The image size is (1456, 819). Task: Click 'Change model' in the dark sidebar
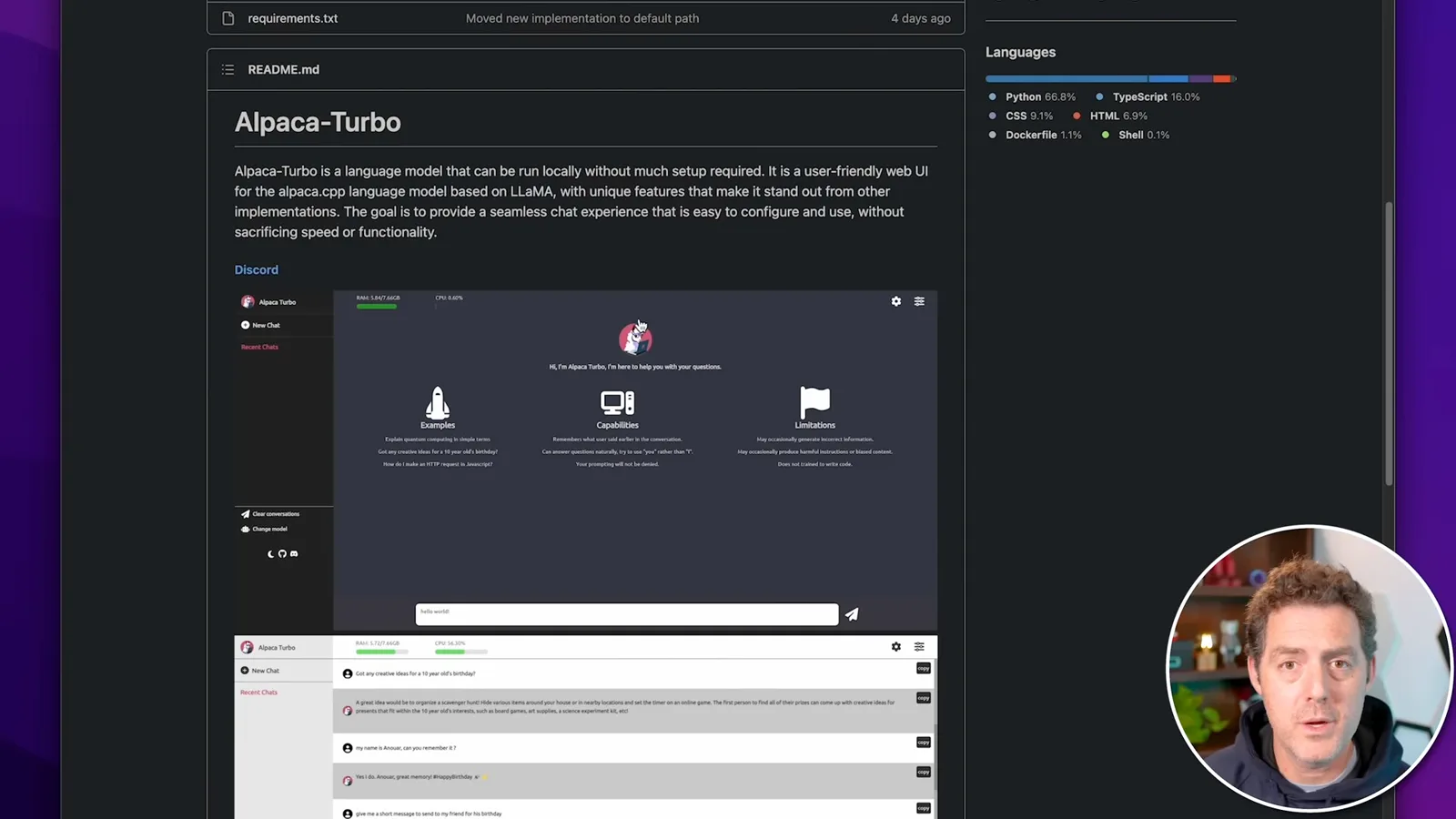click(x=264, y=529)
